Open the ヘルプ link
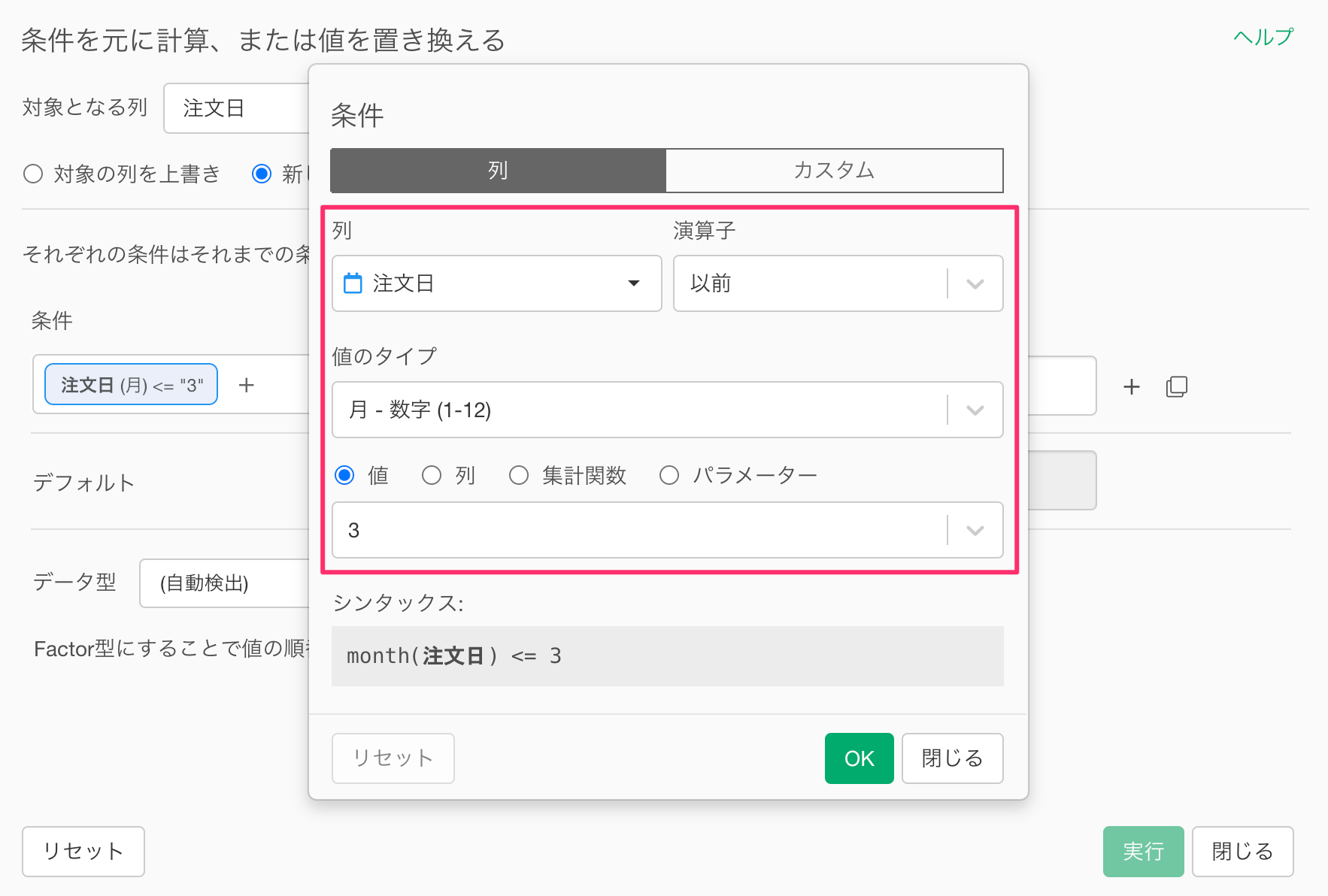 1263,37
